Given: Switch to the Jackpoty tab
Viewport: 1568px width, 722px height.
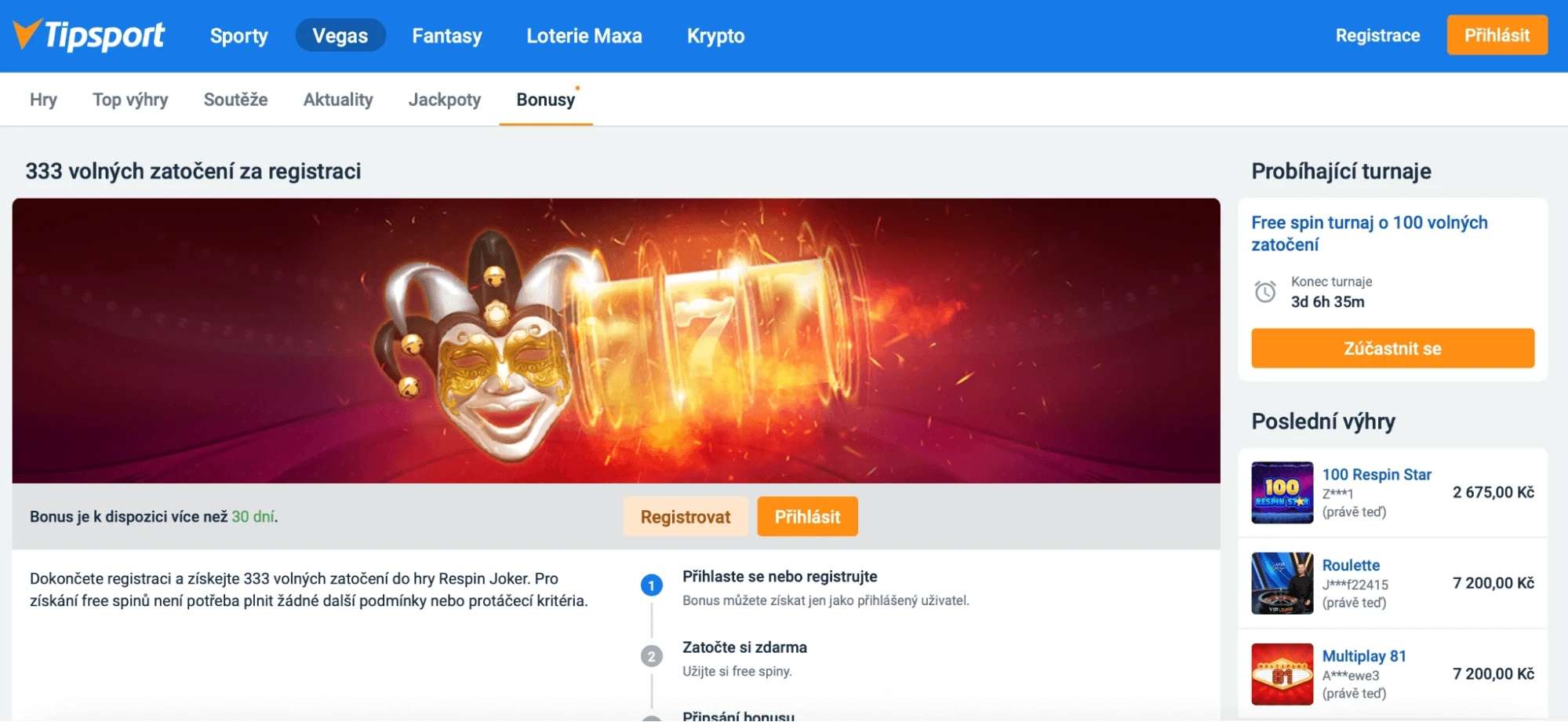Looking at the screenshot, I should point(444,100).
